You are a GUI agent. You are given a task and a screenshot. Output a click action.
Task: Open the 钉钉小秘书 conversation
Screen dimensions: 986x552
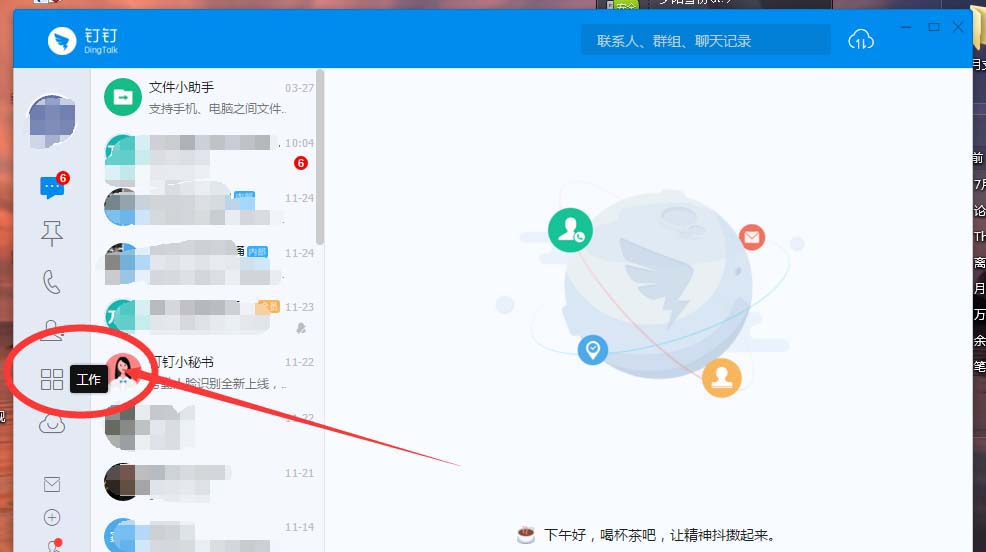208,372
